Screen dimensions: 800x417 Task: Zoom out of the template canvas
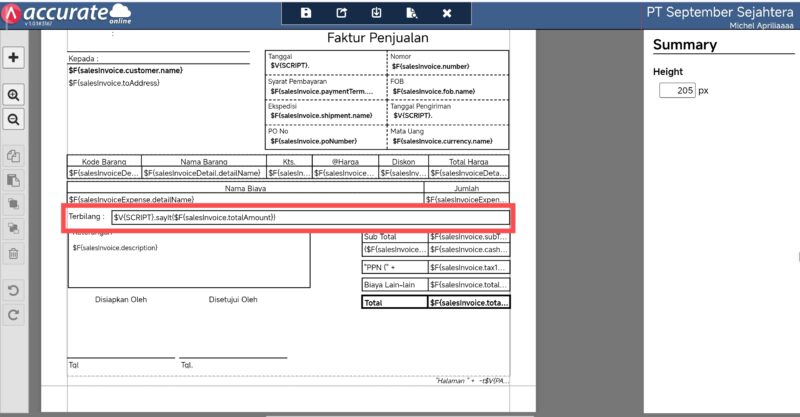[14, 119]
